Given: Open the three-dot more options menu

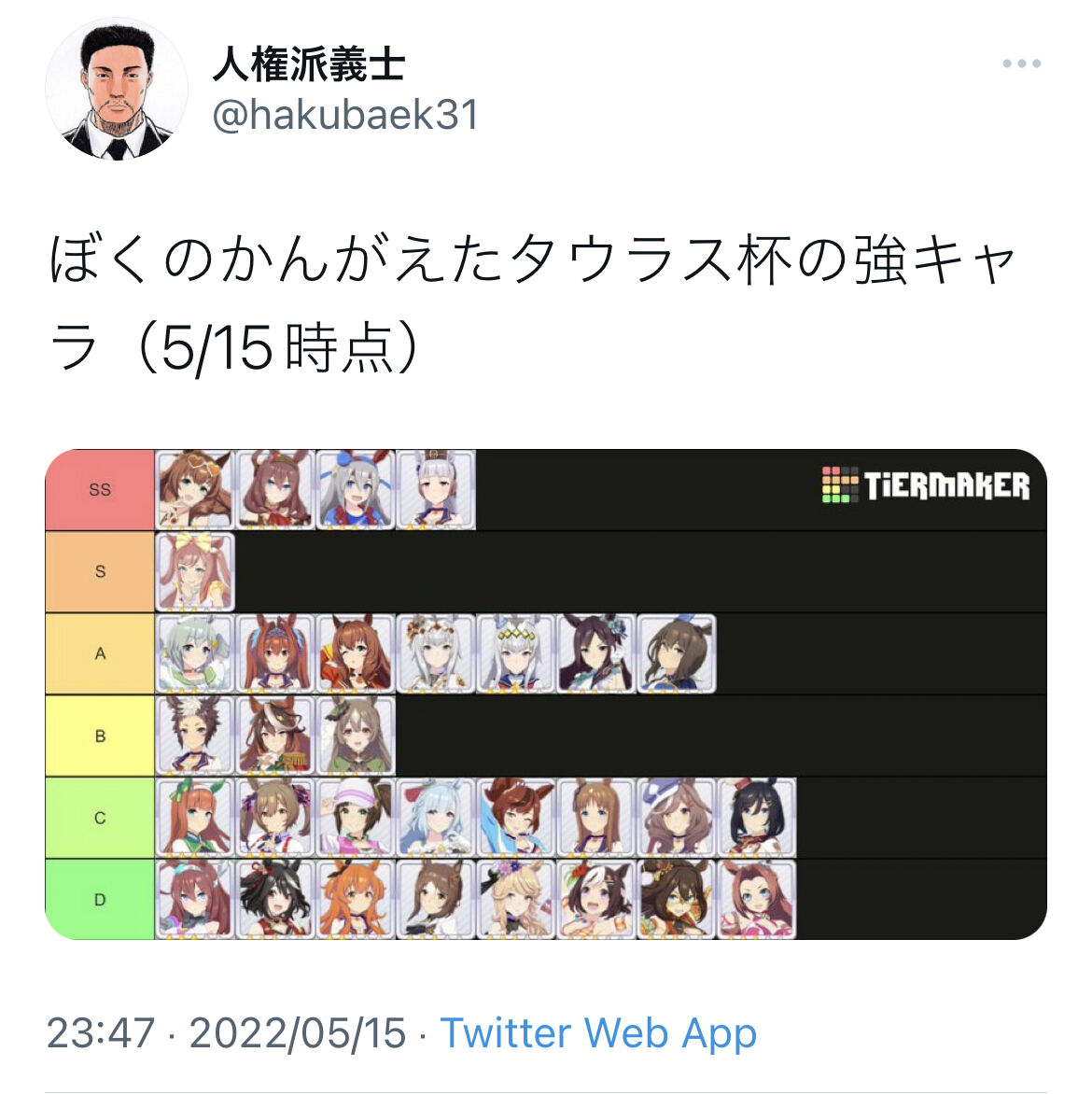Looking at the screenshot, I should point(1021,63).
